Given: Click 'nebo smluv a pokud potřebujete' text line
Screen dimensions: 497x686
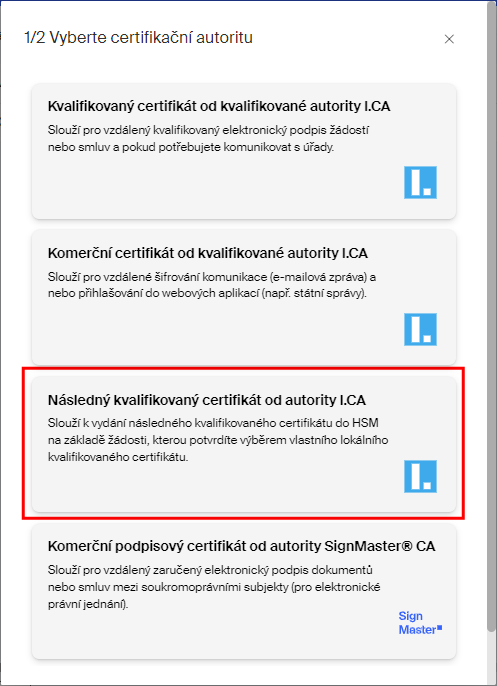Looking at the screenshot, I should click(x=191, y=147).
